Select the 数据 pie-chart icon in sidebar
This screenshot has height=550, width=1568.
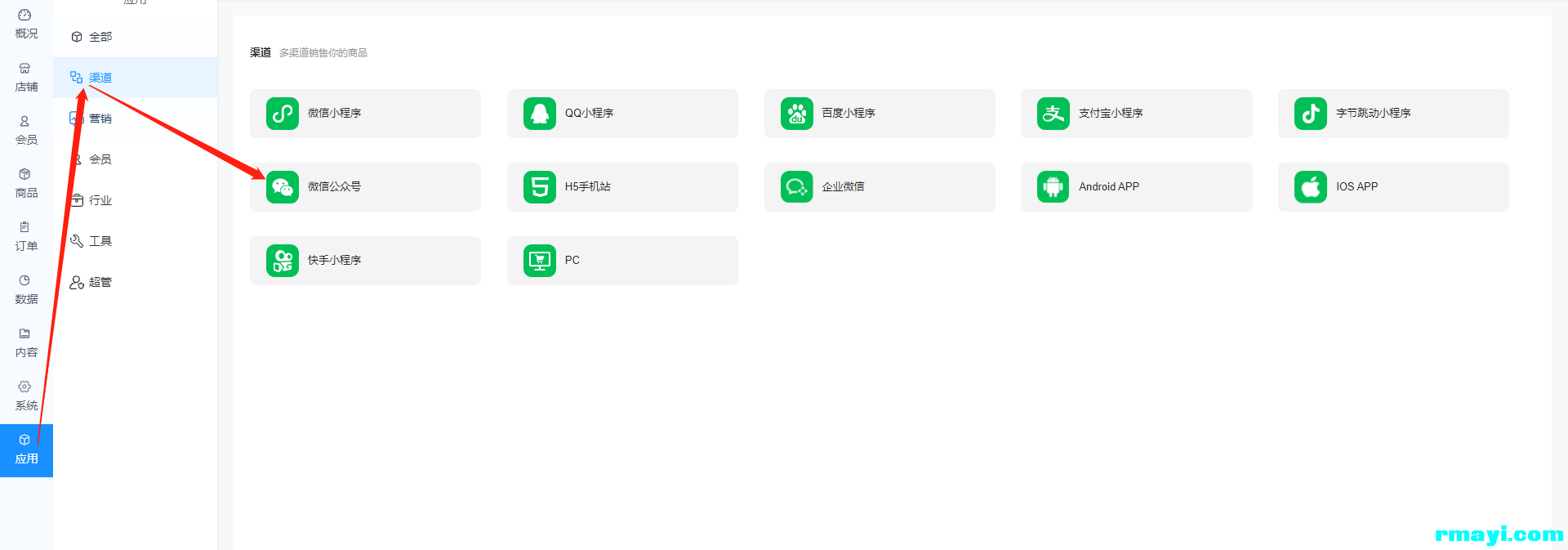24,280
